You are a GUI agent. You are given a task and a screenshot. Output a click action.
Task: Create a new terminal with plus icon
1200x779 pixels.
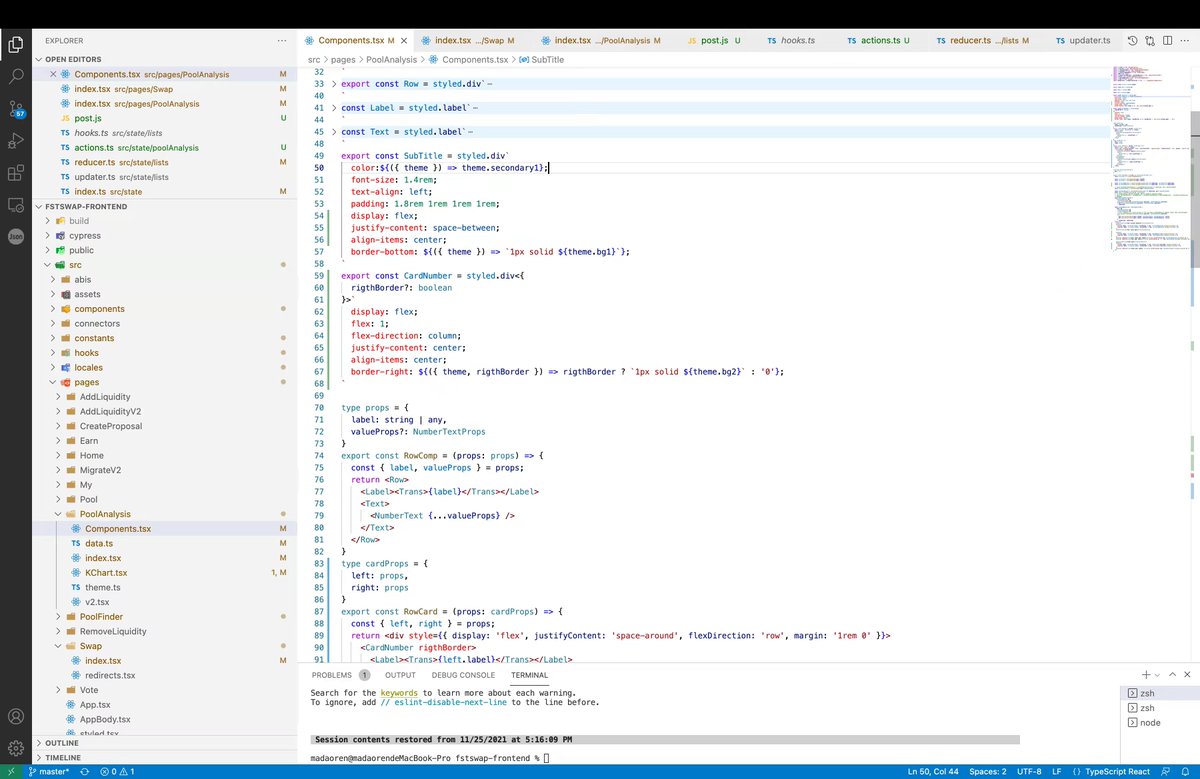(1146, 675)
